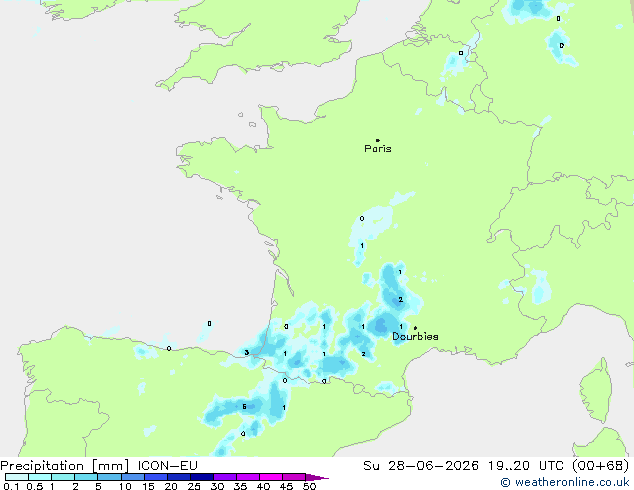Click the legend value label '50'
Viewport: 634px width, 490px height.
[x=309, y=486]
